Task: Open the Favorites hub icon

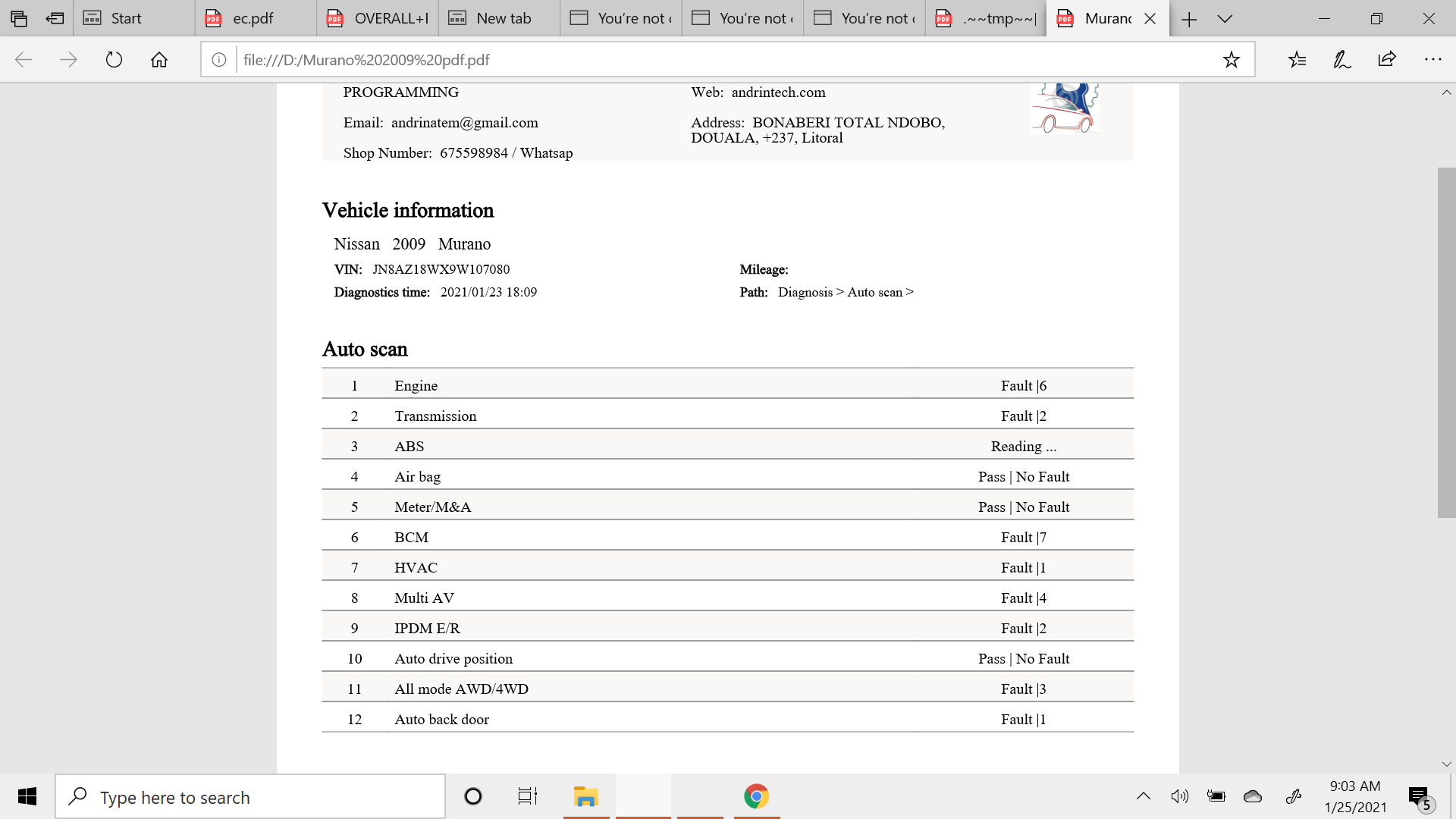Action: [x=1297, y=60]
